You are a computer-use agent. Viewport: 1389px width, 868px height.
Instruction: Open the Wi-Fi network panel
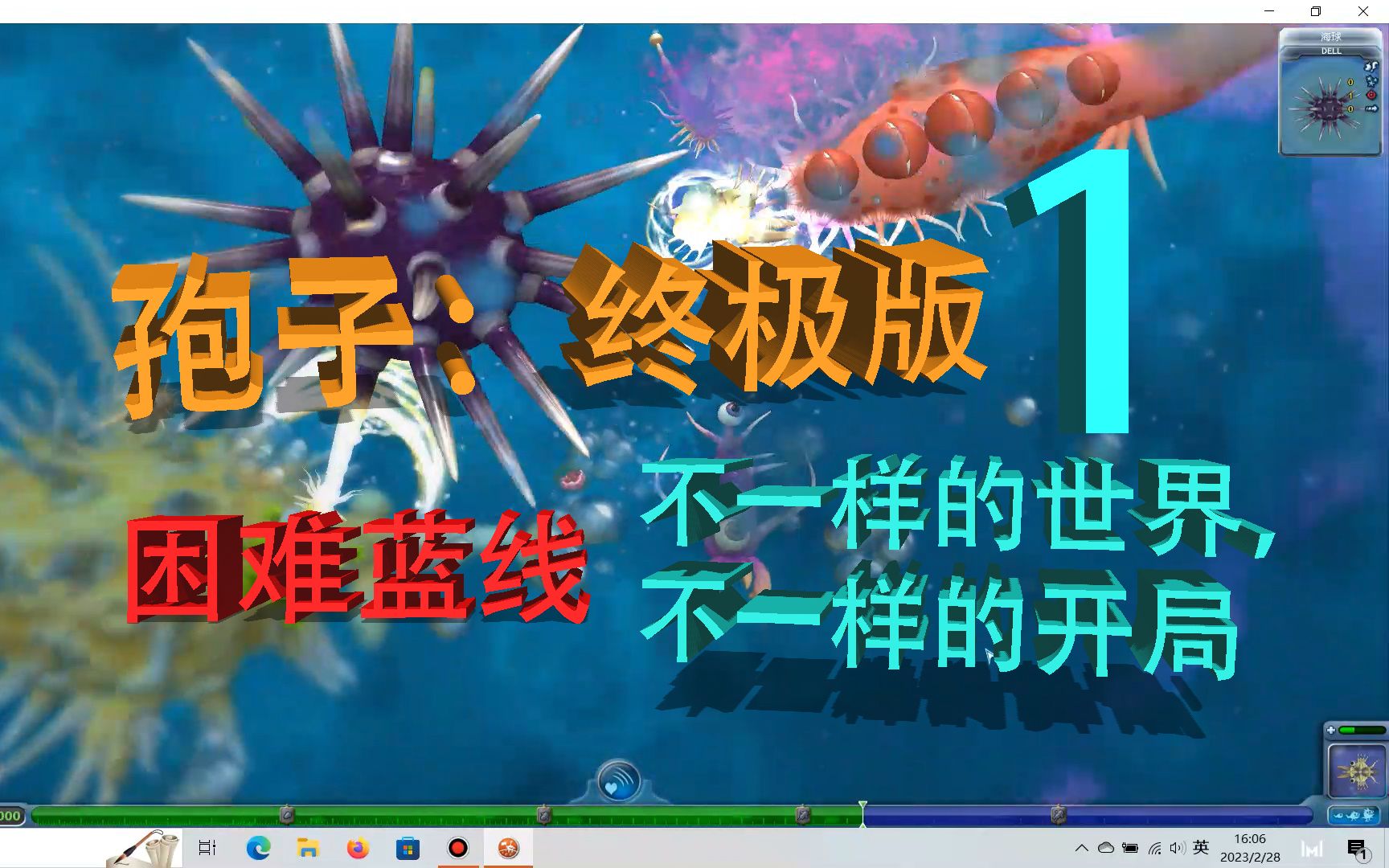pyautogui.click(x=1154, y=848)
